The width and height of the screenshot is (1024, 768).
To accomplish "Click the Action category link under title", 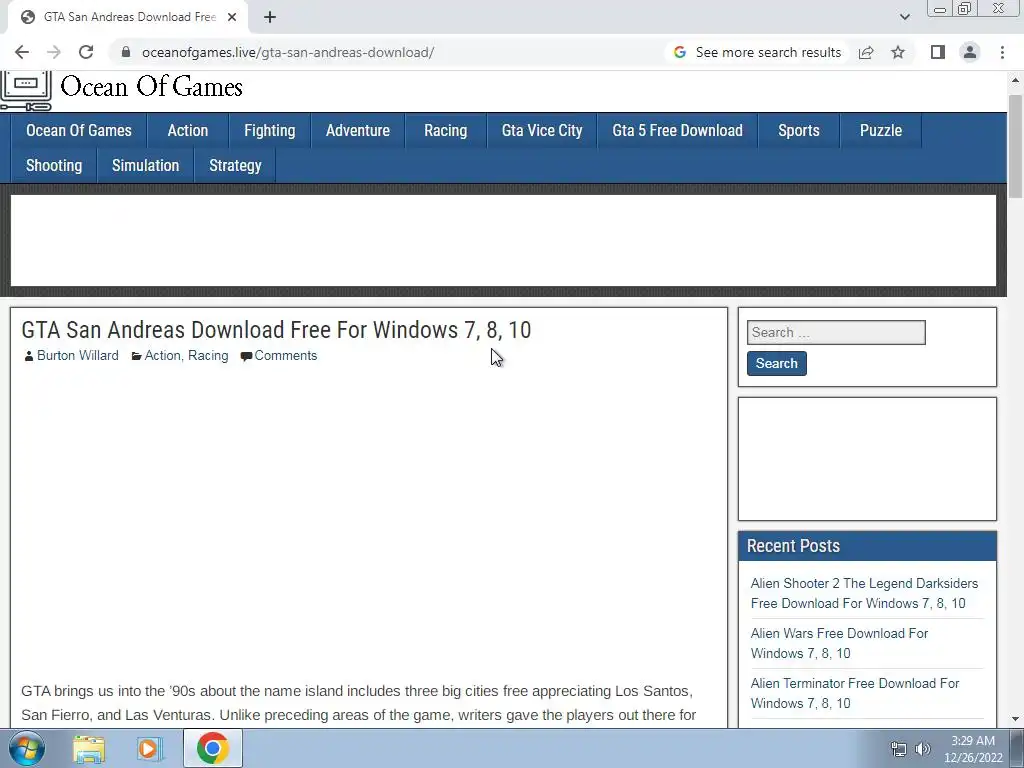I will pyautogui.click(x=162, y=356).
